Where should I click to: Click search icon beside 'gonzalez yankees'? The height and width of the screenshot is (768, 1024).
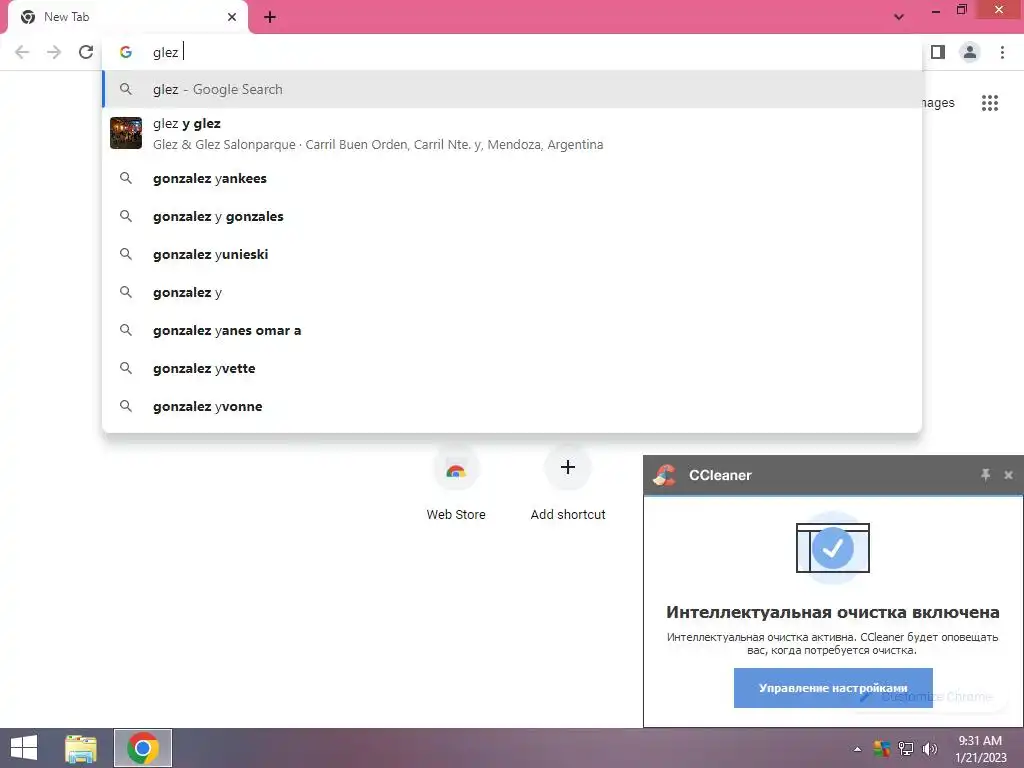(x=126, y=178)
